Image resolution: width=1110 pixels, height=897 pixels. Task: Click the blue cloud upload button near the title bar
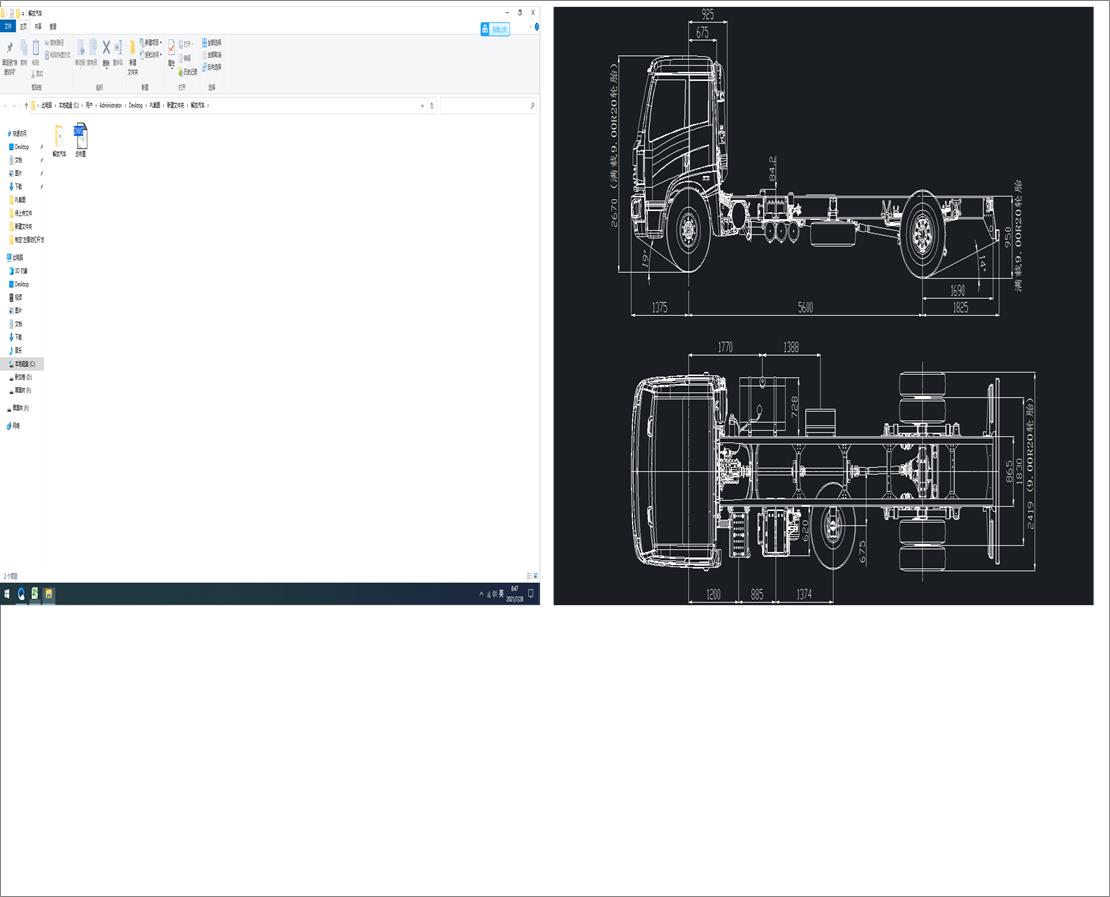coord(495,29)
